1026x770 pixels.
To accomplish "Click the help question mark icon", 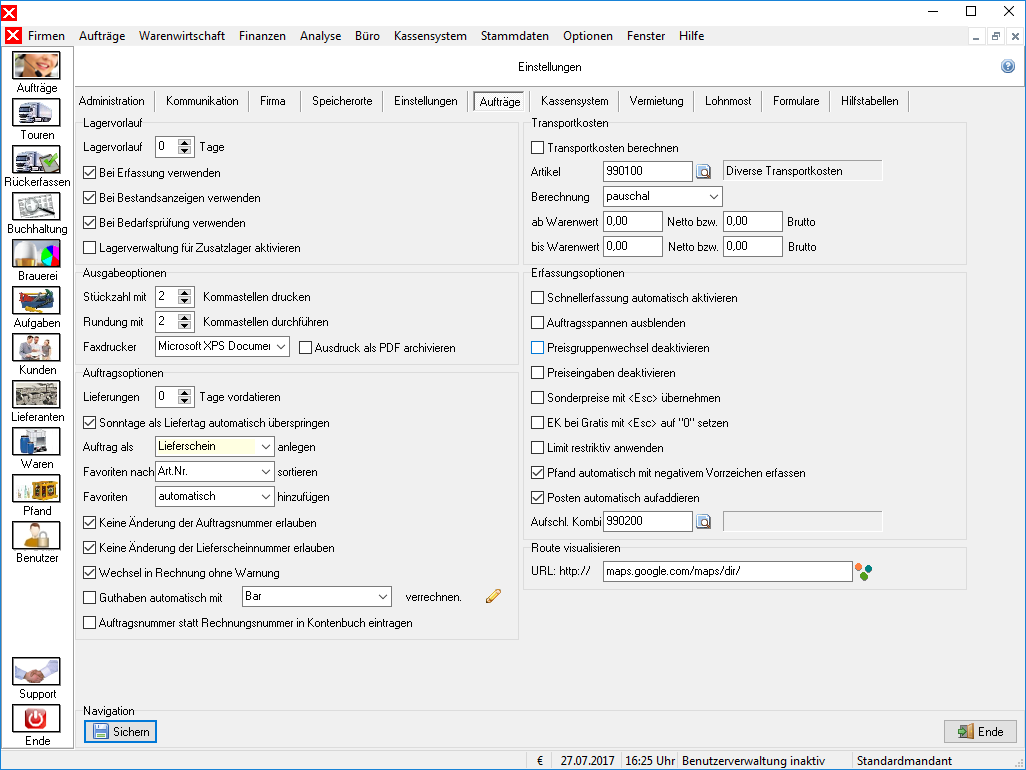I will (1008, 66).
